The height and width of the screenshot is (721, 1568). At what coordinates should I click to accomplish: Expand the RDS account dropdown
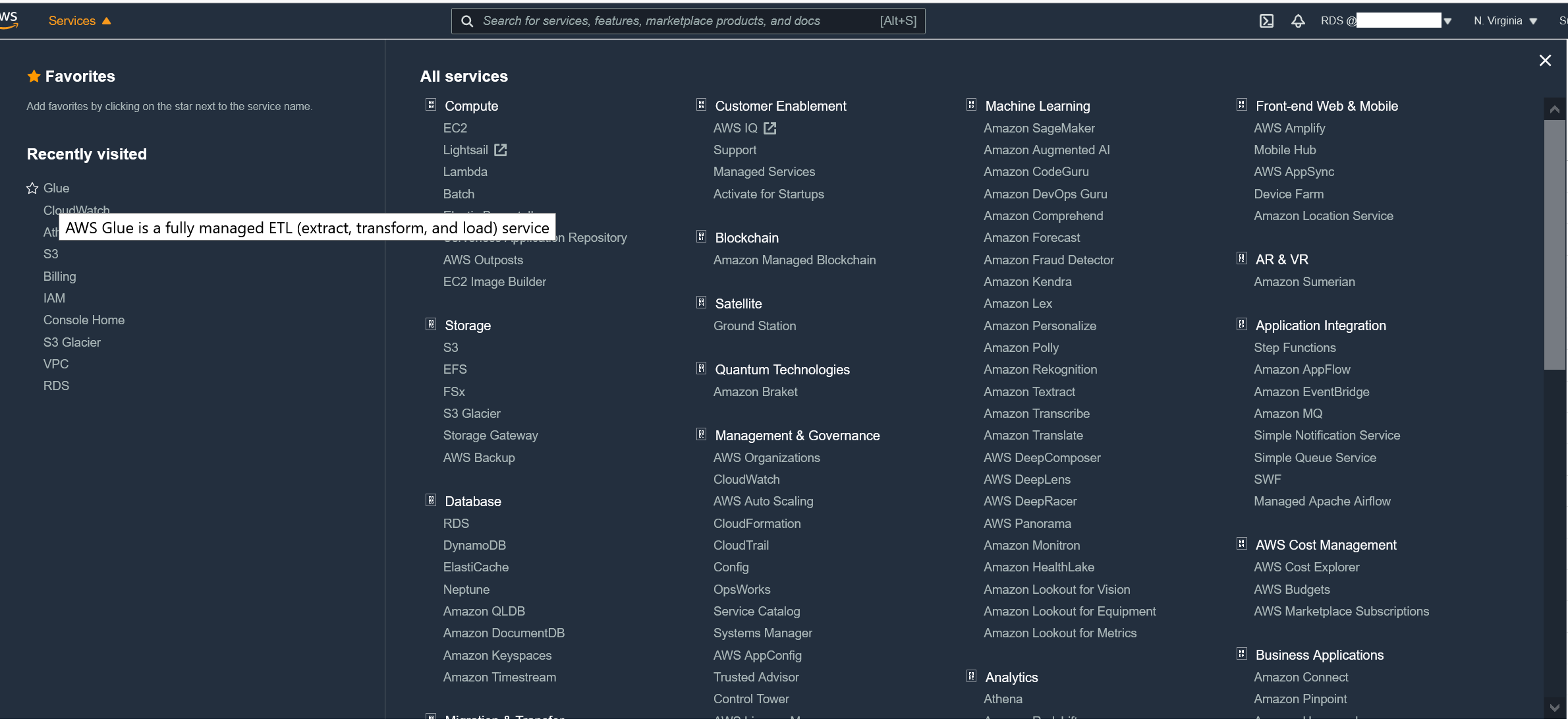click(x=1447, y=21)
